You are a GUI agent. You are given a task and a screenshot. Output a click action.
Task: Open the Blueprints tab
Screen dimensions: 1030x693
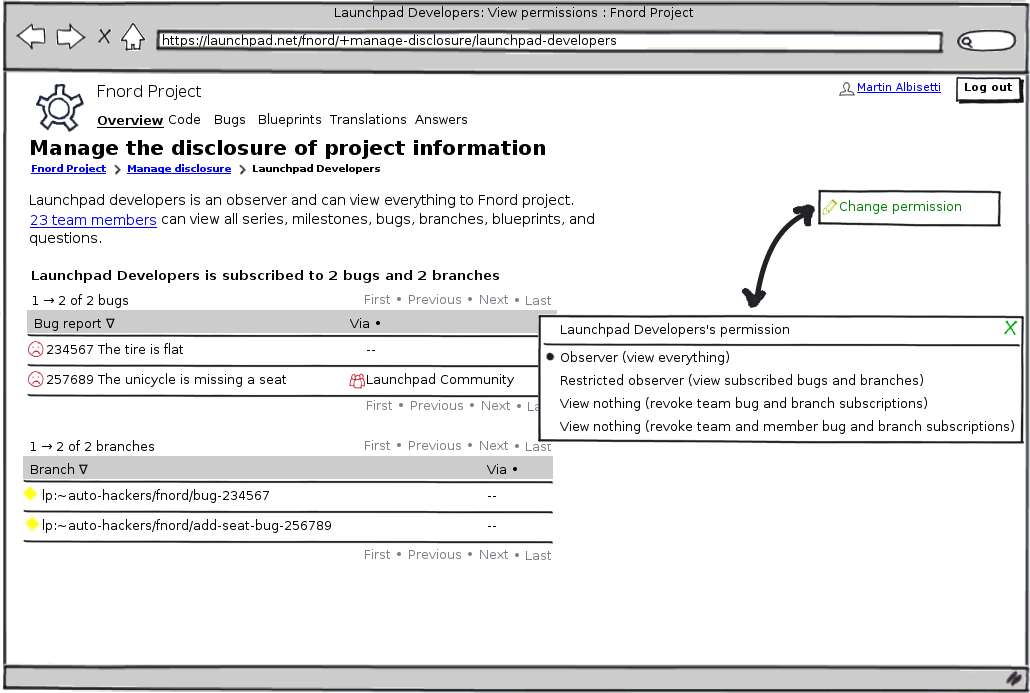[x=289, y=120]
